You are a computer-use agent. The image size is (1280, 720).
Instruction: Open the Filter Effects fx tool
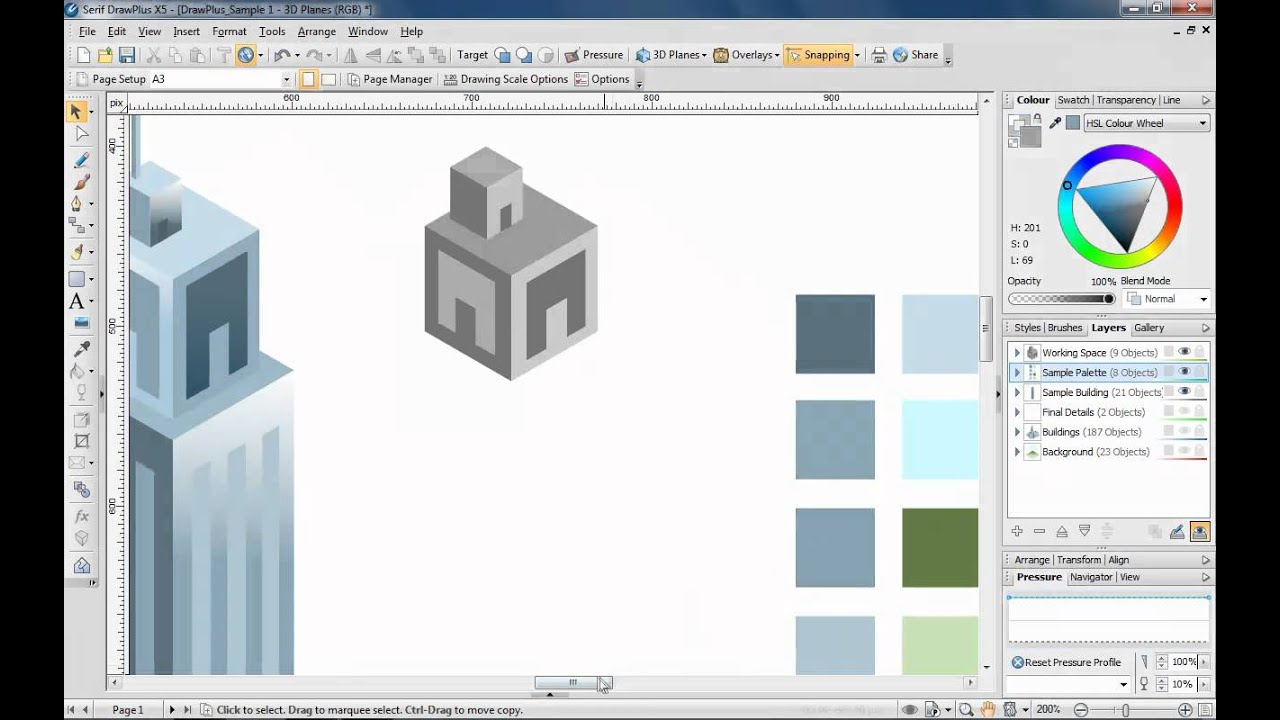[x=81, y=516]
